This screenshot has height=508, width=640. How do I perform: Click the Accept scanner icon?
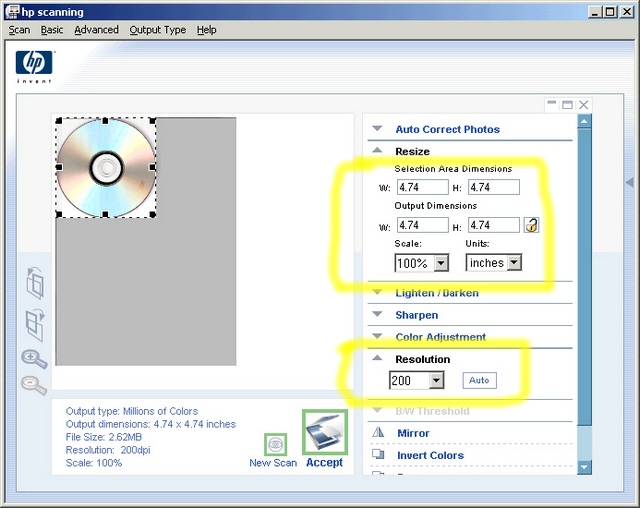[325, 432]
